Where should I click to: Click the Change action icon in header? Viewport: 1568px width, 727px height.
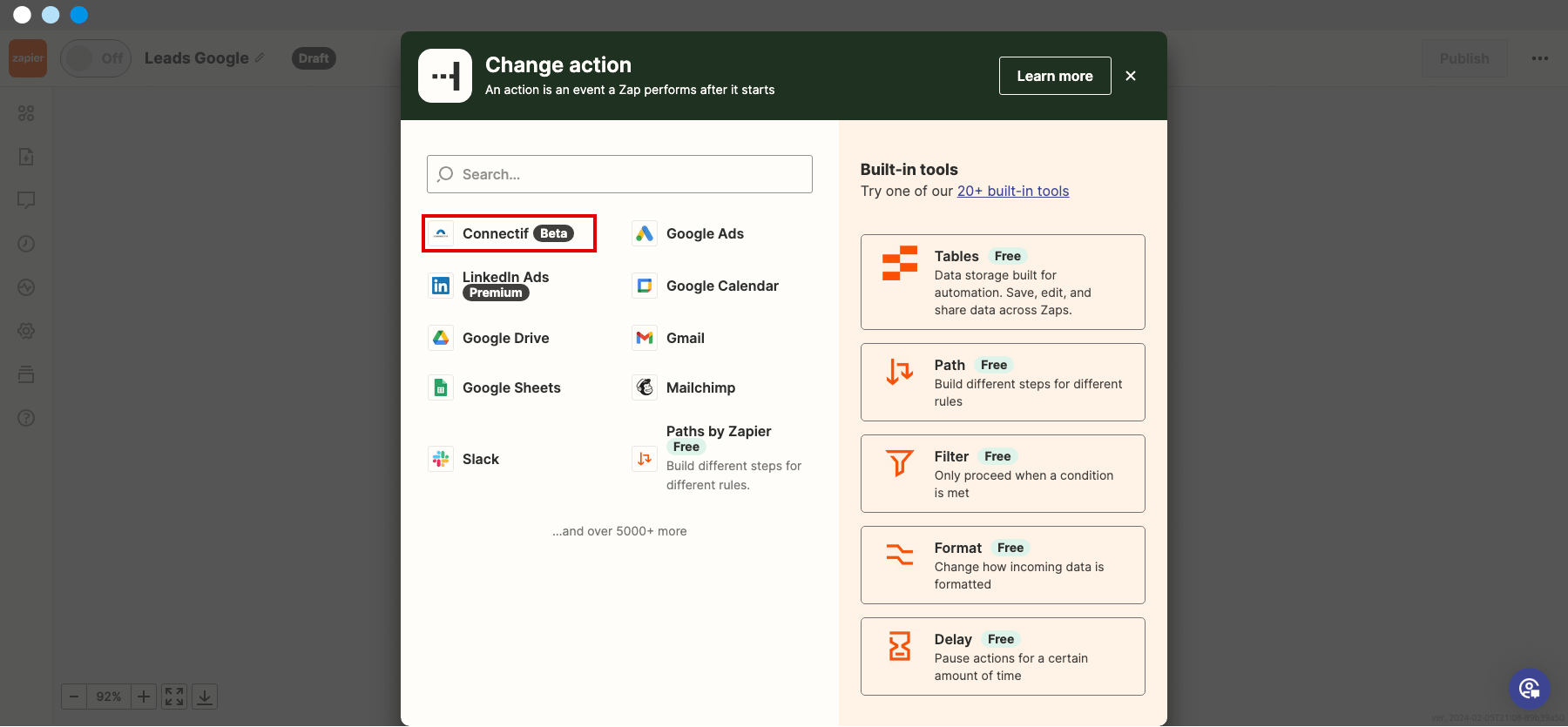click(445, 76)
